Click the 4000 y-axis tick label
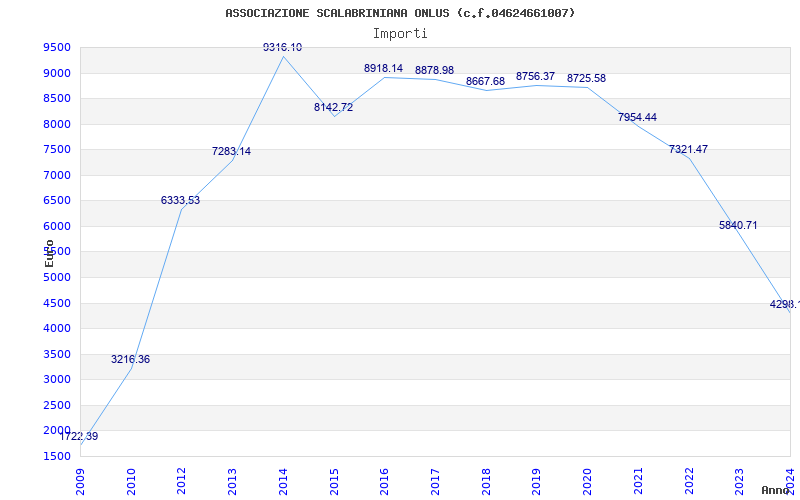 click(57, 329)
